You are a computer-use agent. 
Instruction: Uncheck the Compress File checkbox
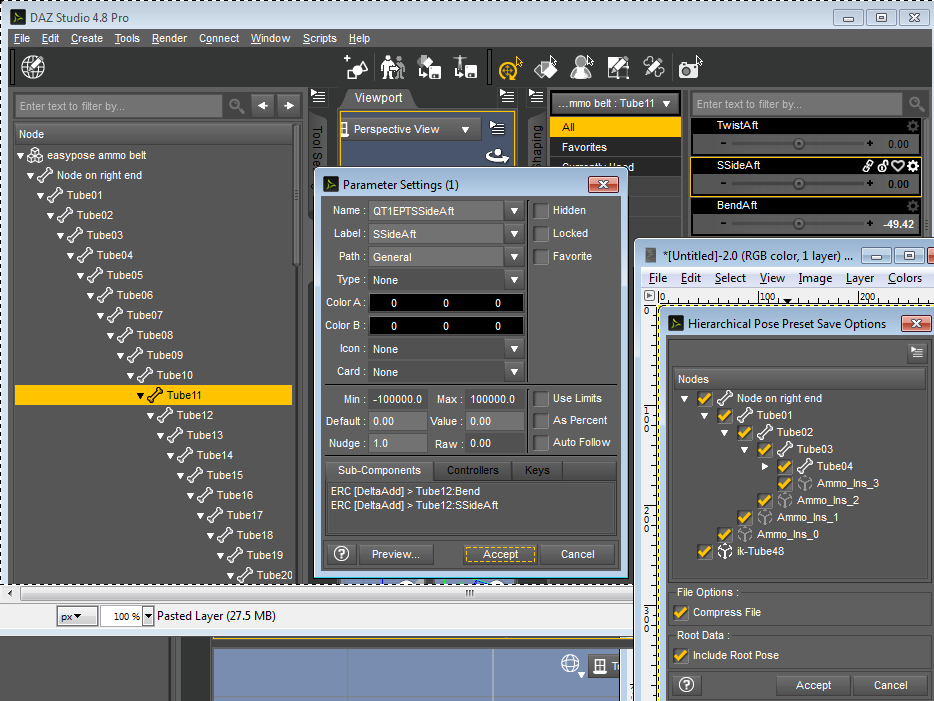tap(681, 612)
